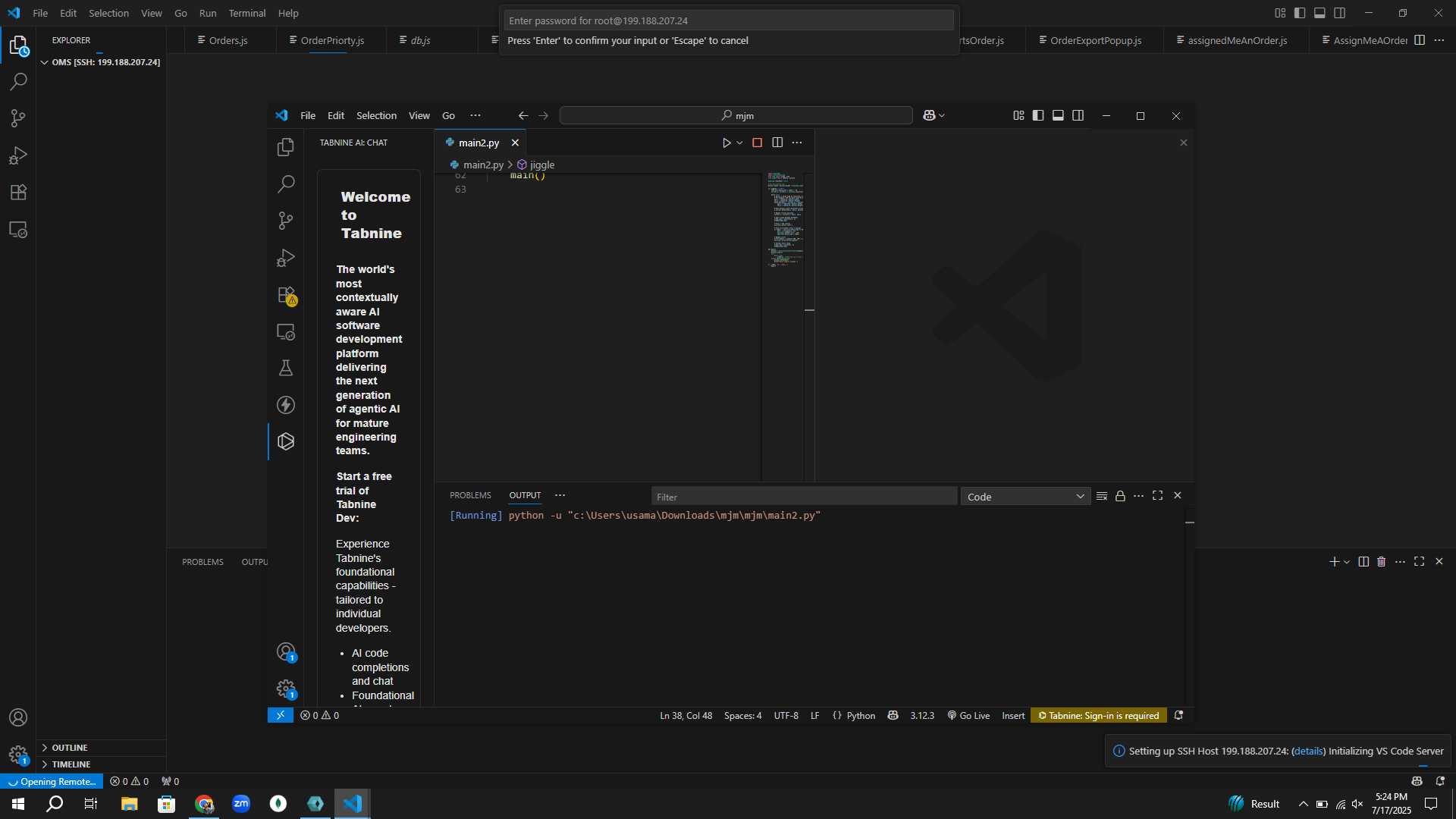Open the details link in SSH notification

(x=1308, y=751)
